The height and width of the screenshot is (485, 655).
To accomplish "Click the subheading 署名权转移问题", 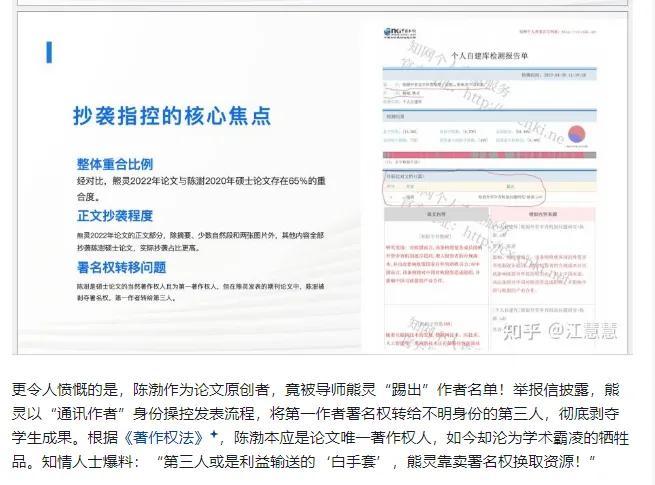I will 122,267.
